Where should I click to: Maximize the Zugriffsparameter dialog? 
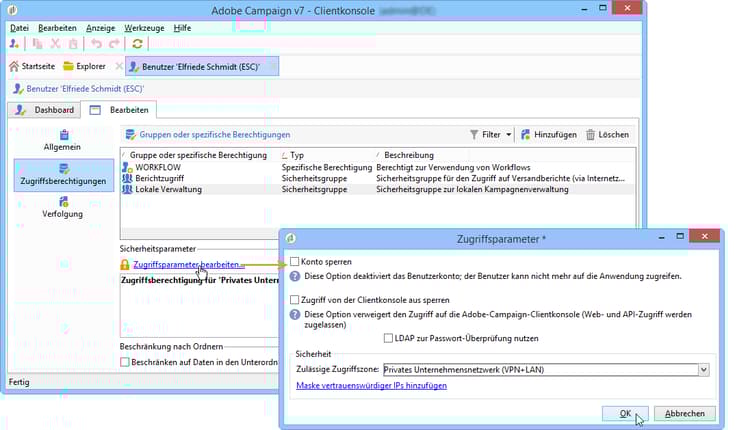coord(680,236)
